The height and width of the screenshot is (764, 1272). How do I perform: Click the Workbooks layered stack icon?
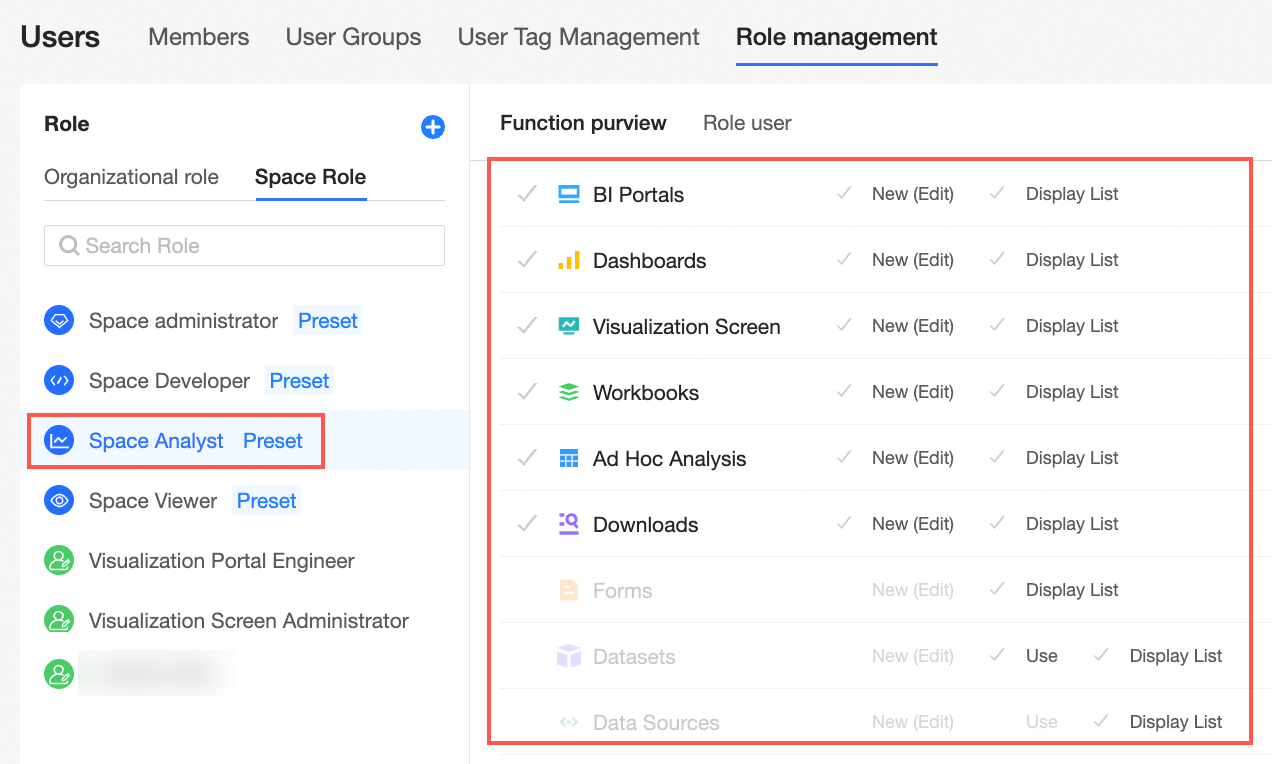568,392
